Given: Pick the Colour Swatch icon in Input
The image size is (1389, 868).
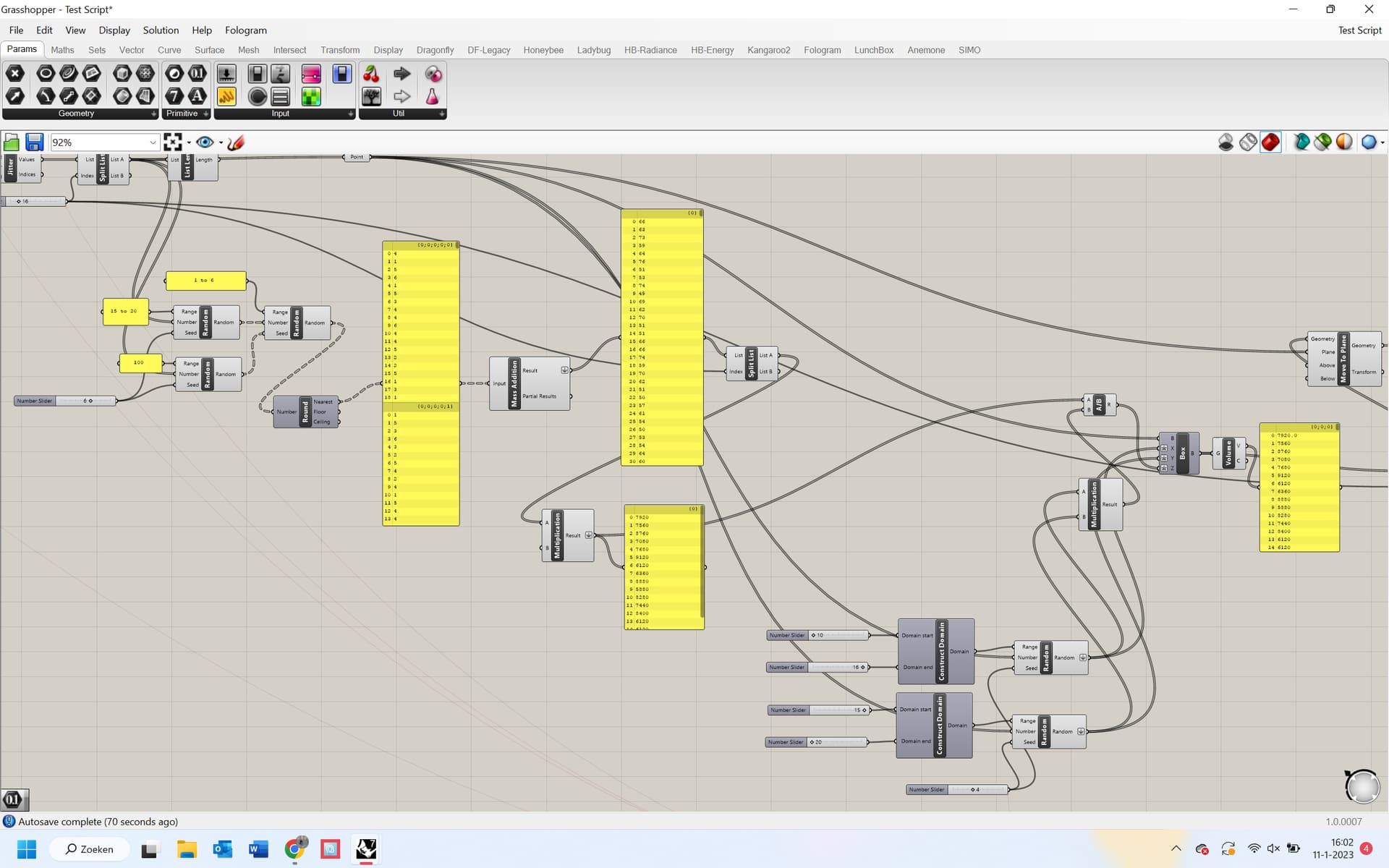Looking at the screenshot, I should click(311, 96).
